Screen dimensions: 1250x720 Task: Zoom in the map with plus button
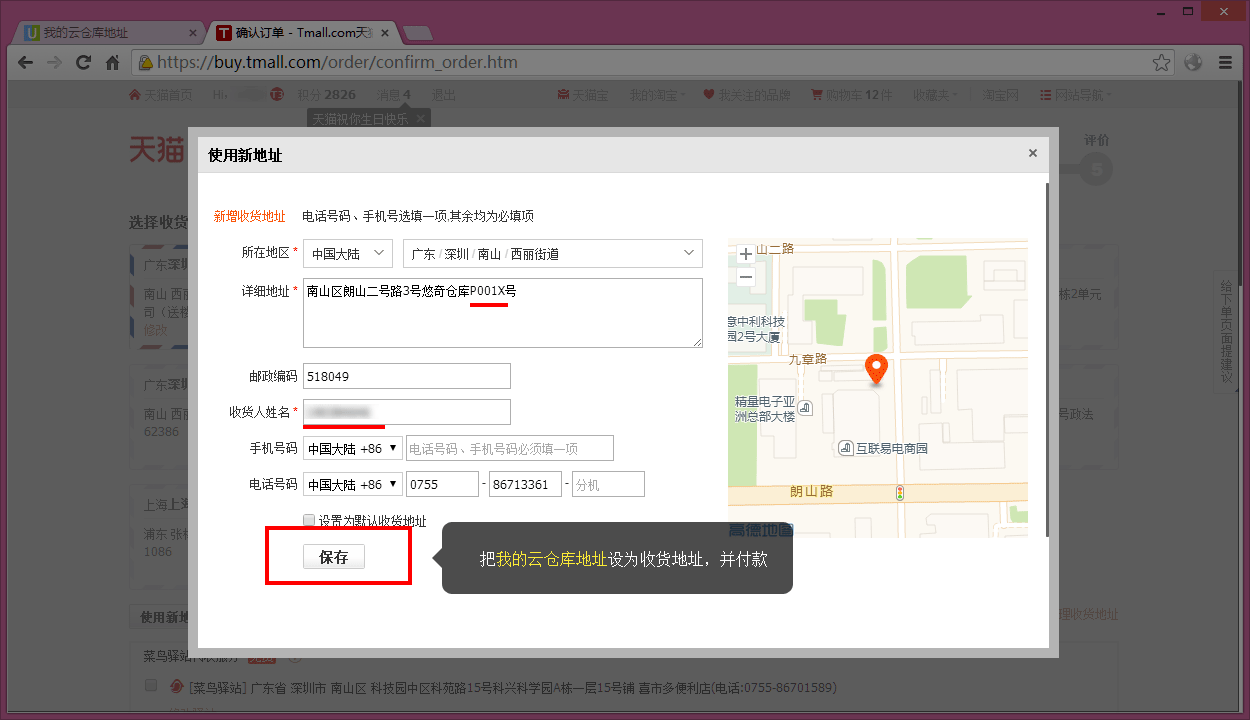[x=746, y=255]
